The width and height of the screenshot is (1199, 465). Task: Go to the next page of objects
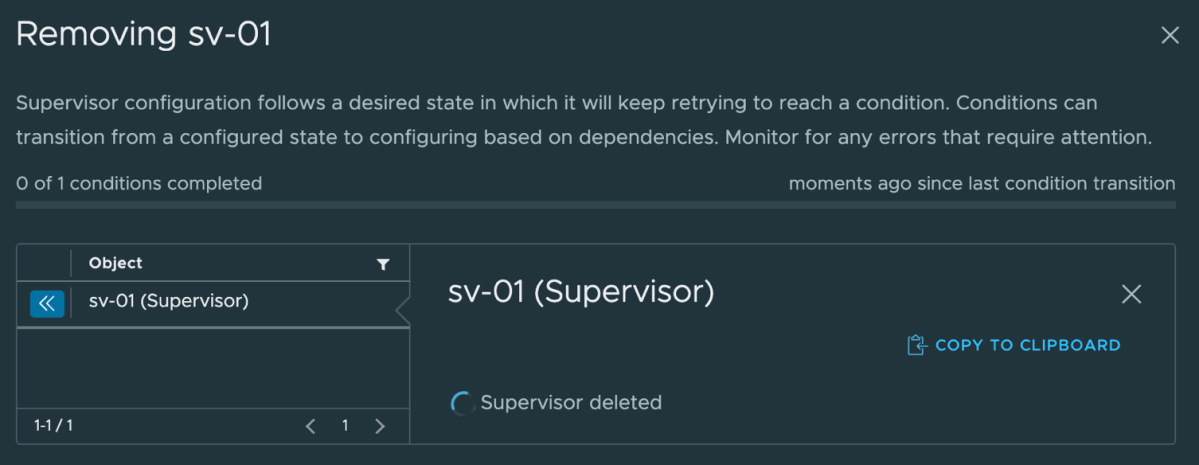pyautogui.click(x=379, y=426)
